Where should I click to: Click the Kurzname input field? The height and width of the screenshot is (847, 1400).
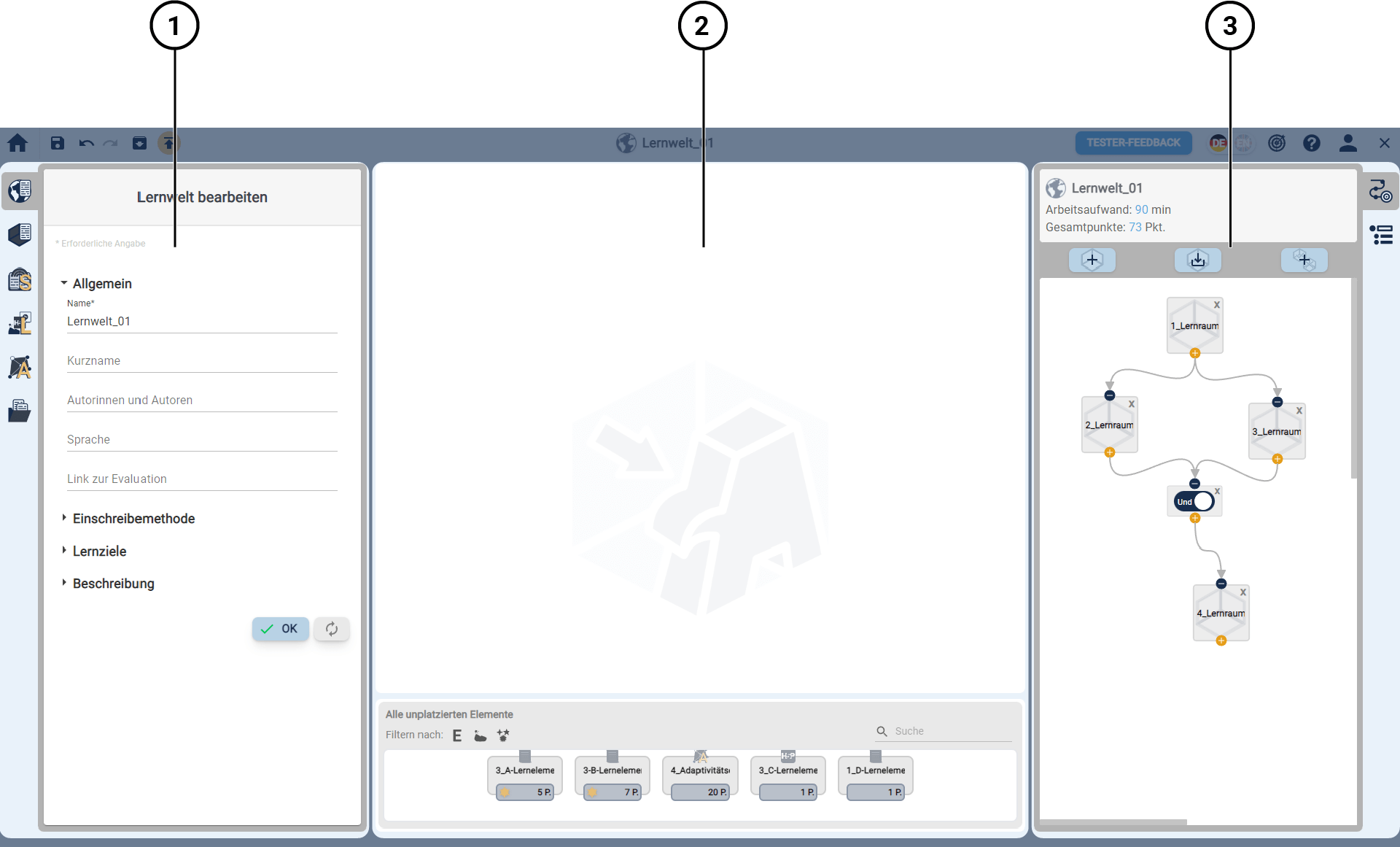[x=202, y=361]
